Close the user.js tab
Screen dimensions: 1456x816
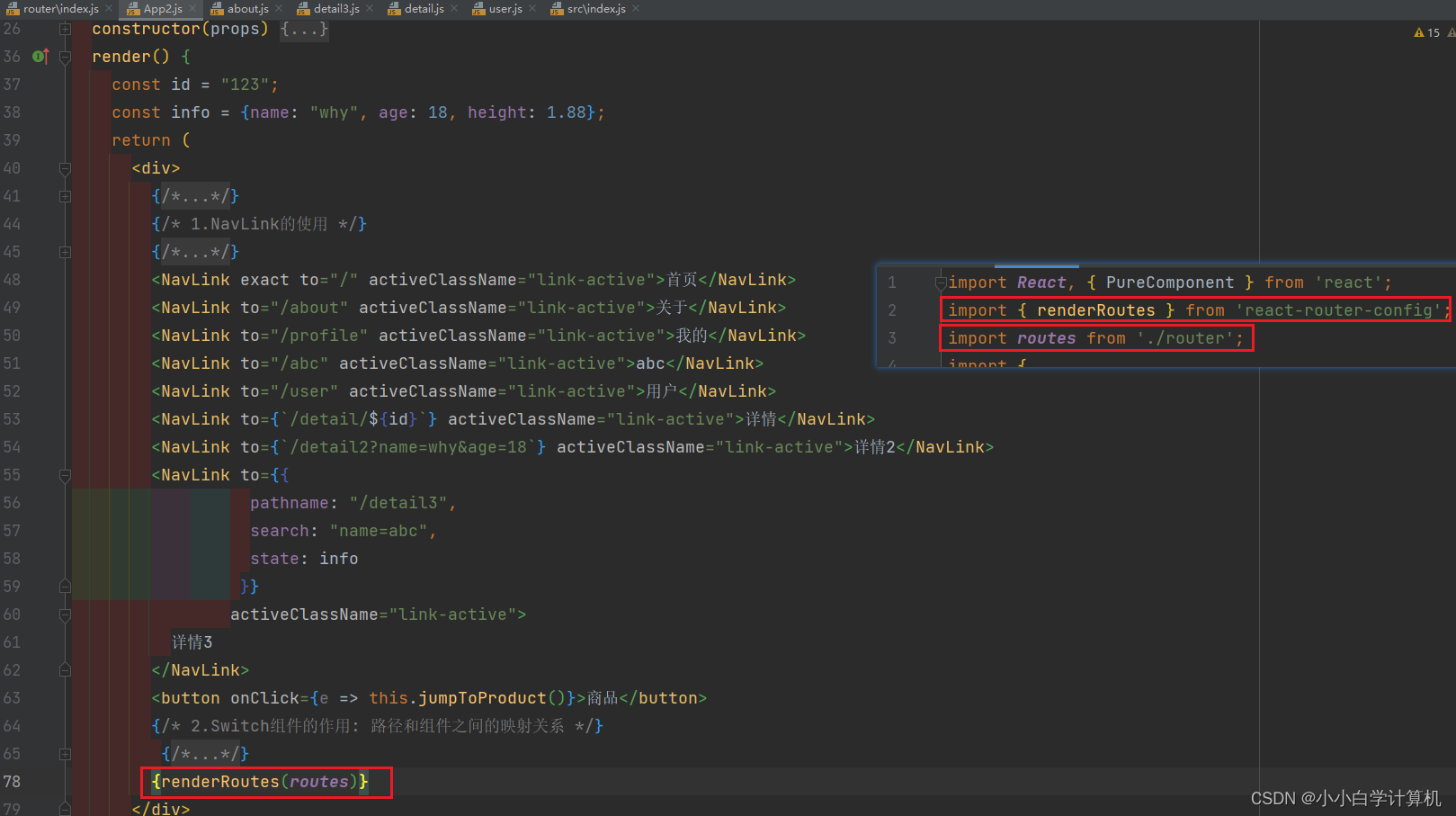532,8
